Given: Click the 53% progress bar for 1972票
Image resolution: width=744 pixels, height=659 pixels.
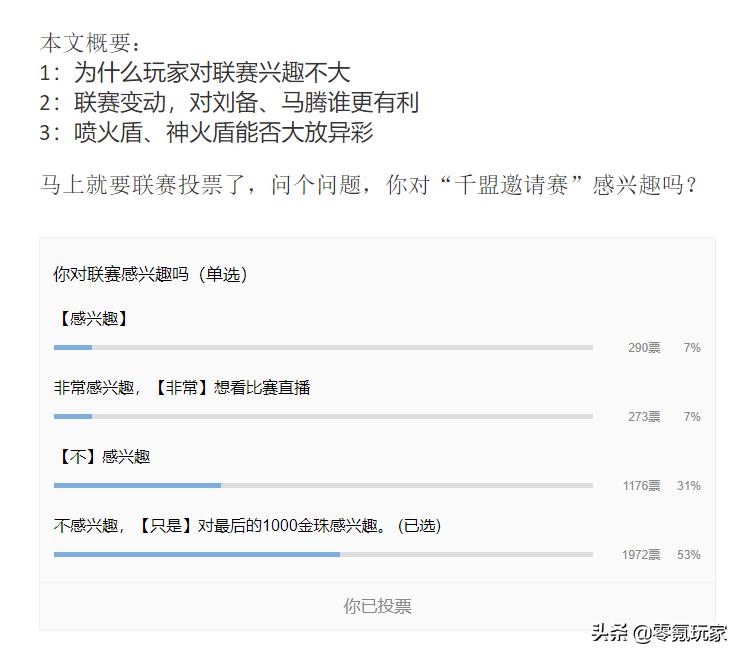Looking at the screenshot, I should coord(323,554).
